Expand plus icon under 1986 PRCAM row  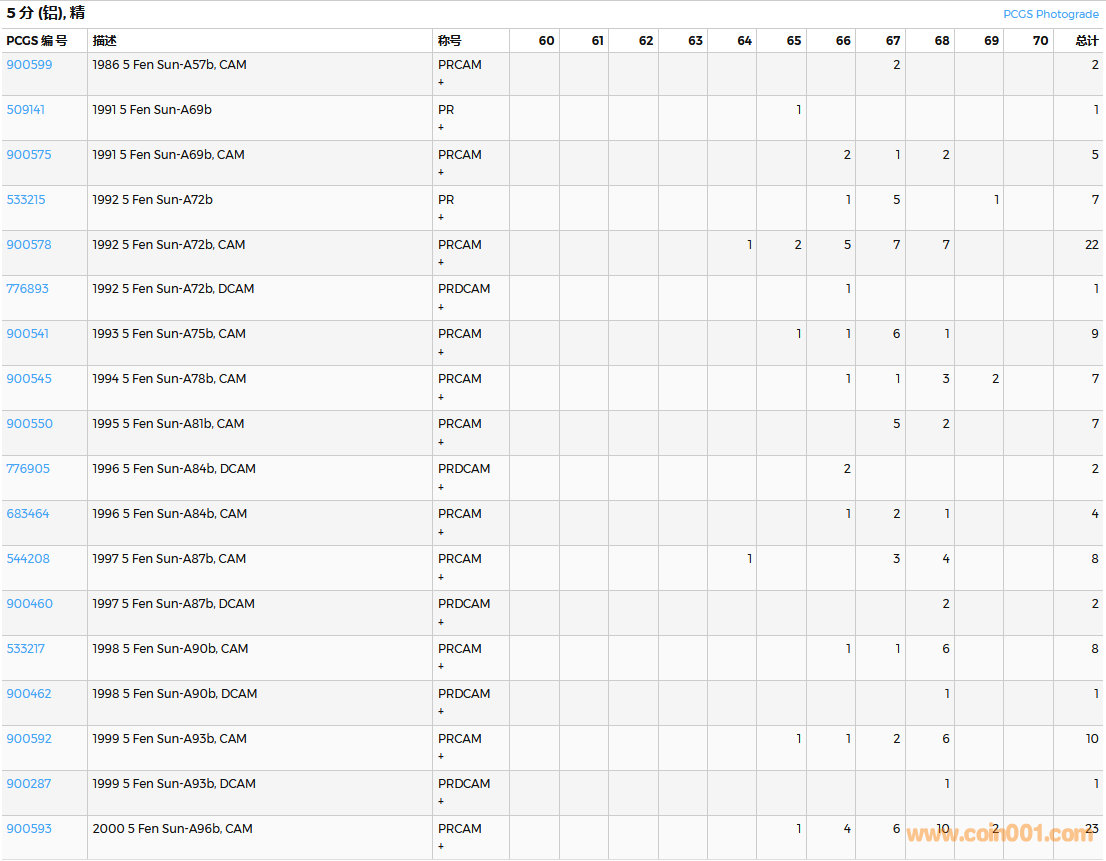pyautogui.click(x=441, y=82)
